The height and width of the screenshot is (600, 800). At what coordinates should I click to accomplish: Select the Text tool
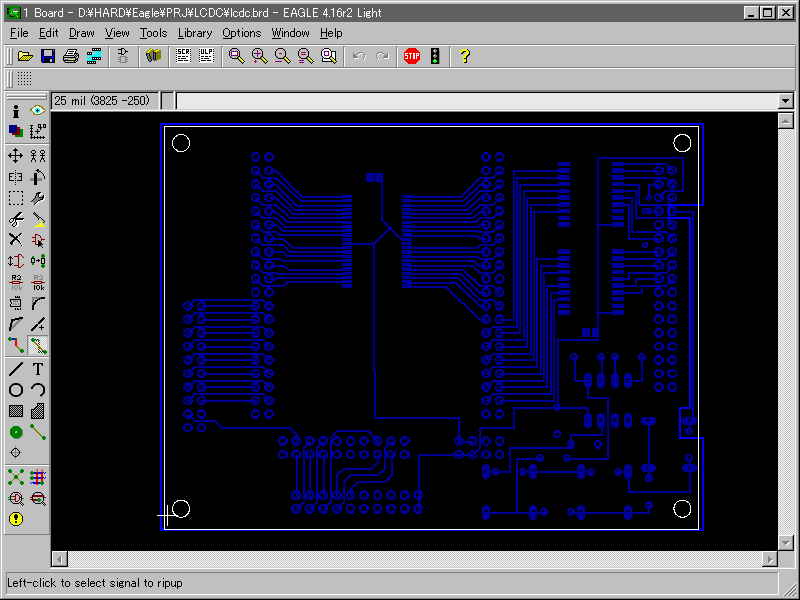coord(38,369)
